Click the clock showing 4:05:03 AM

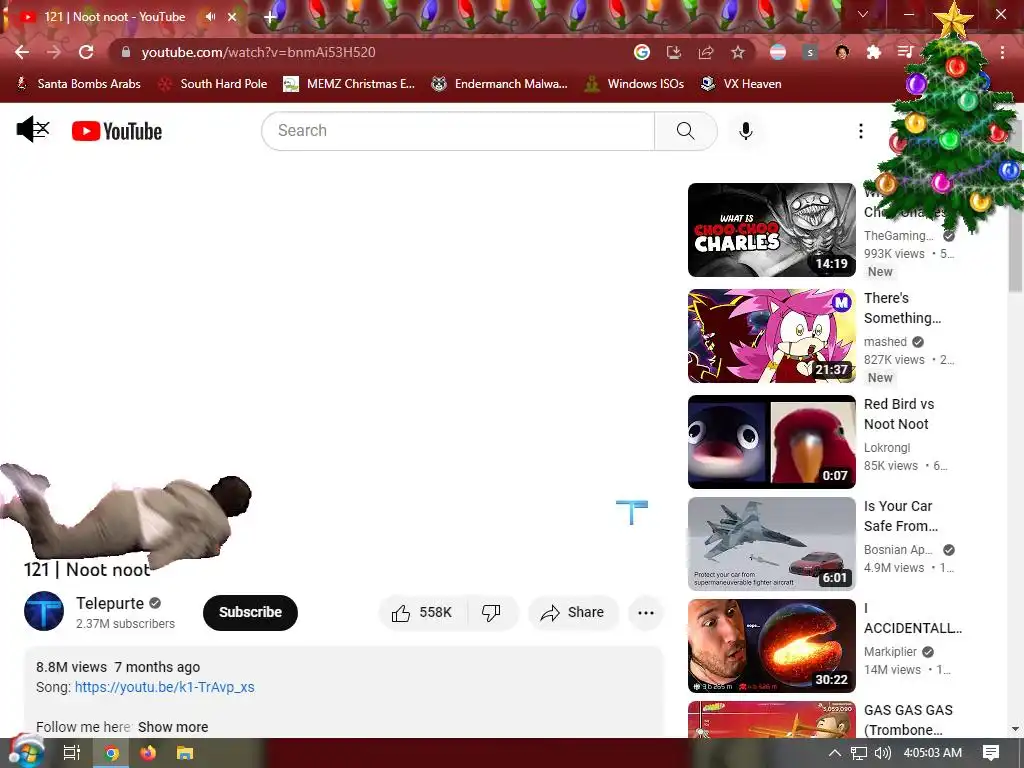933,753
